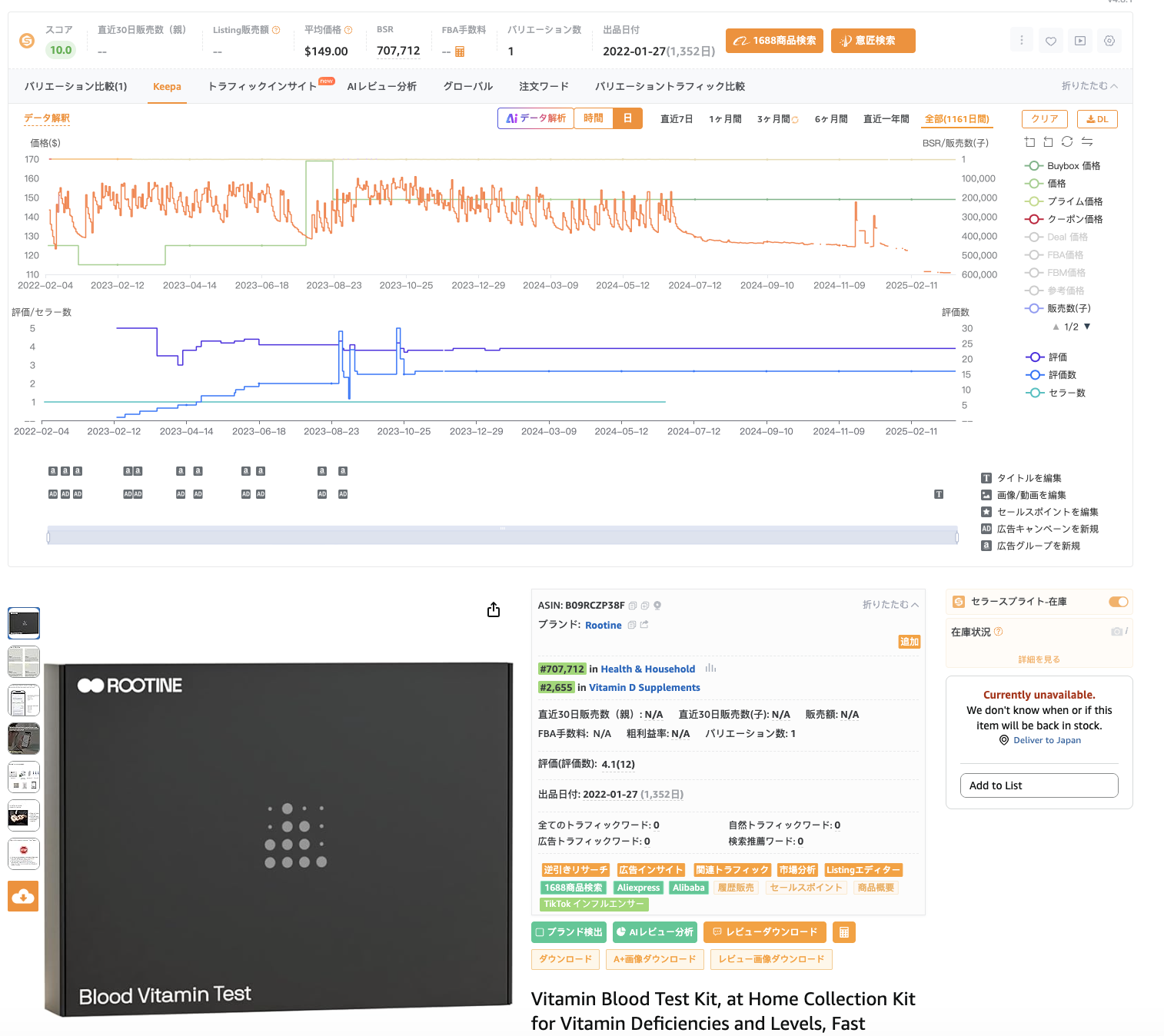Go to next legend page arrow
1164x1036 pixels.
click(x=1087, y=327)
